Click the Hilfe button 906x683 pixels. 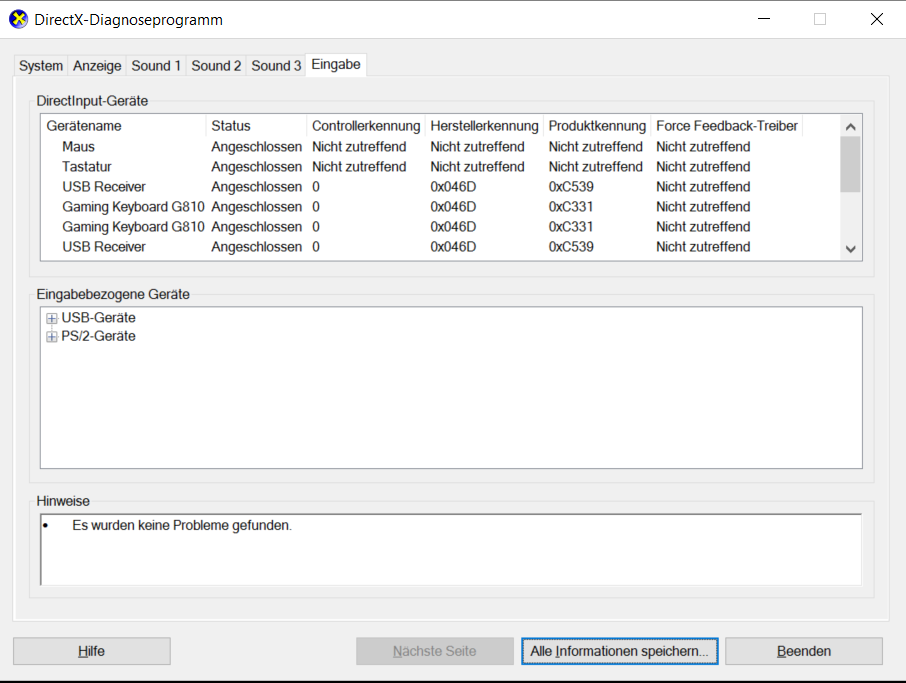(x=92, y=651)
